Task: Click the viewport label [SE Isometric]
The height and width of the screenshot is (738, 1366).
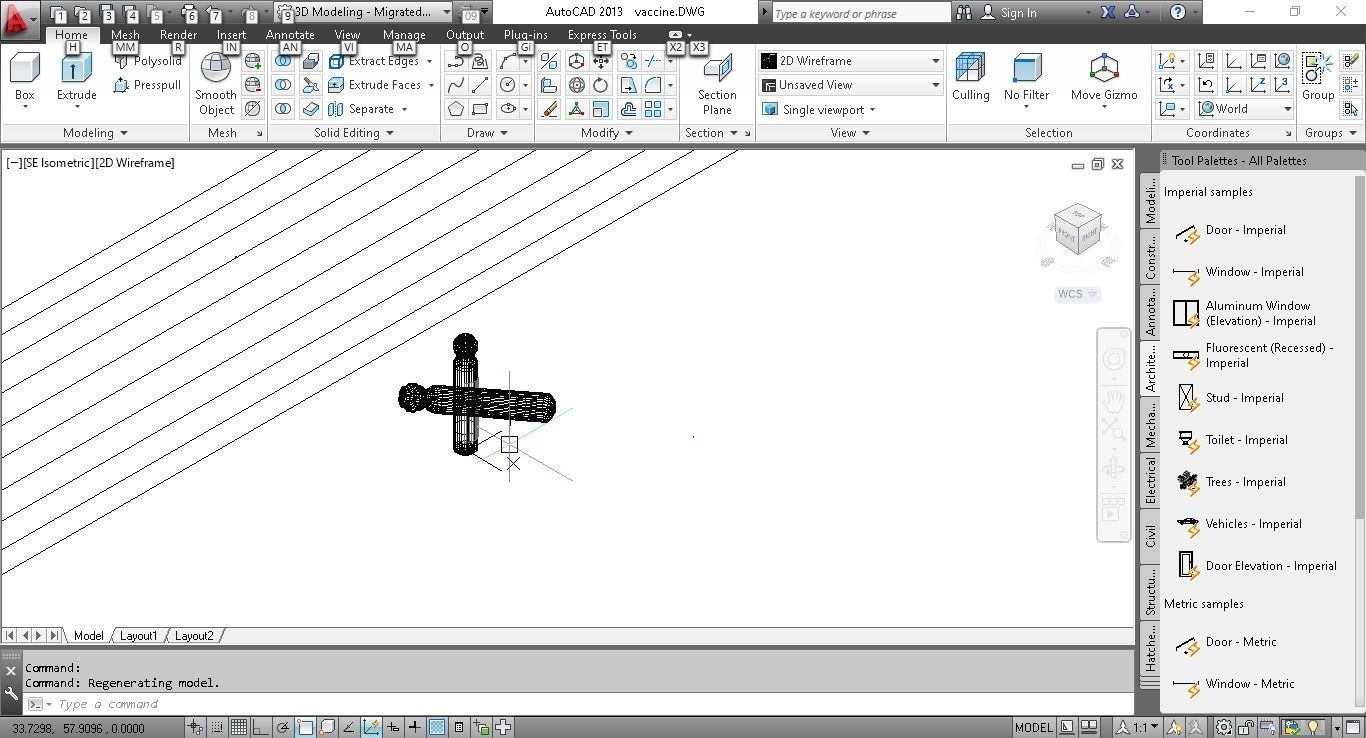Action: [x=59, y=163]
